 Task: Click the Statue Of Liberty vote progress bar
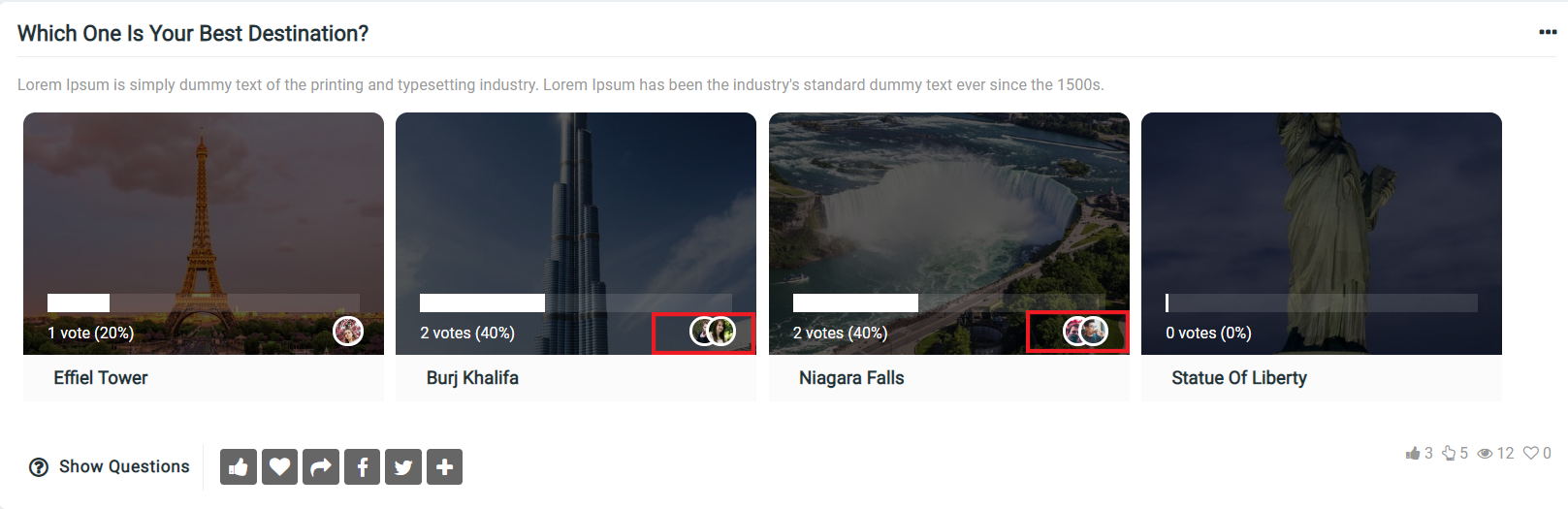[x=1322, y=302]
